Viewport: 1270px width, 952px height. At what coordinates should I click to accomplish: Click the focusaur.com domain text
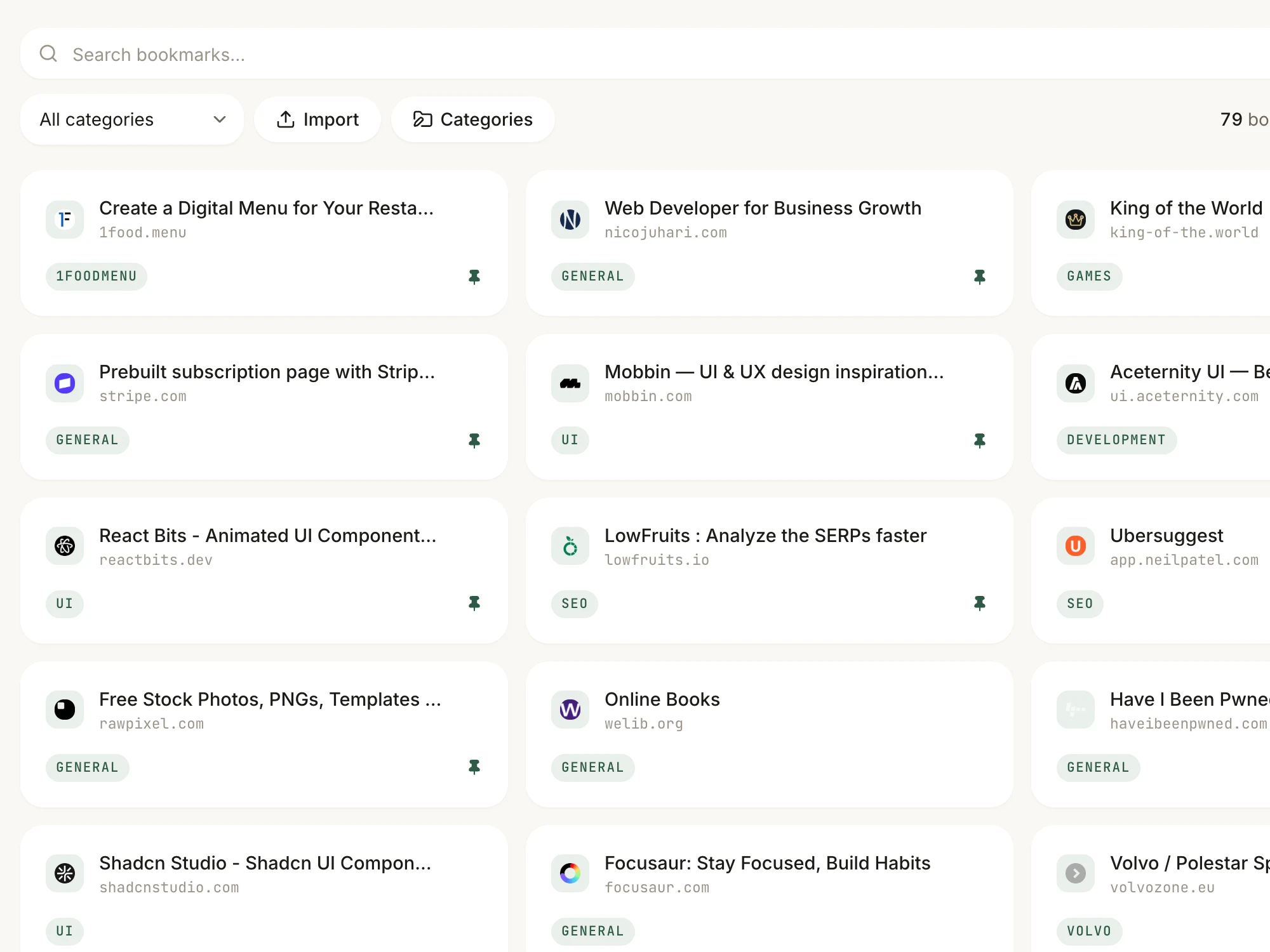pos(657,888)
